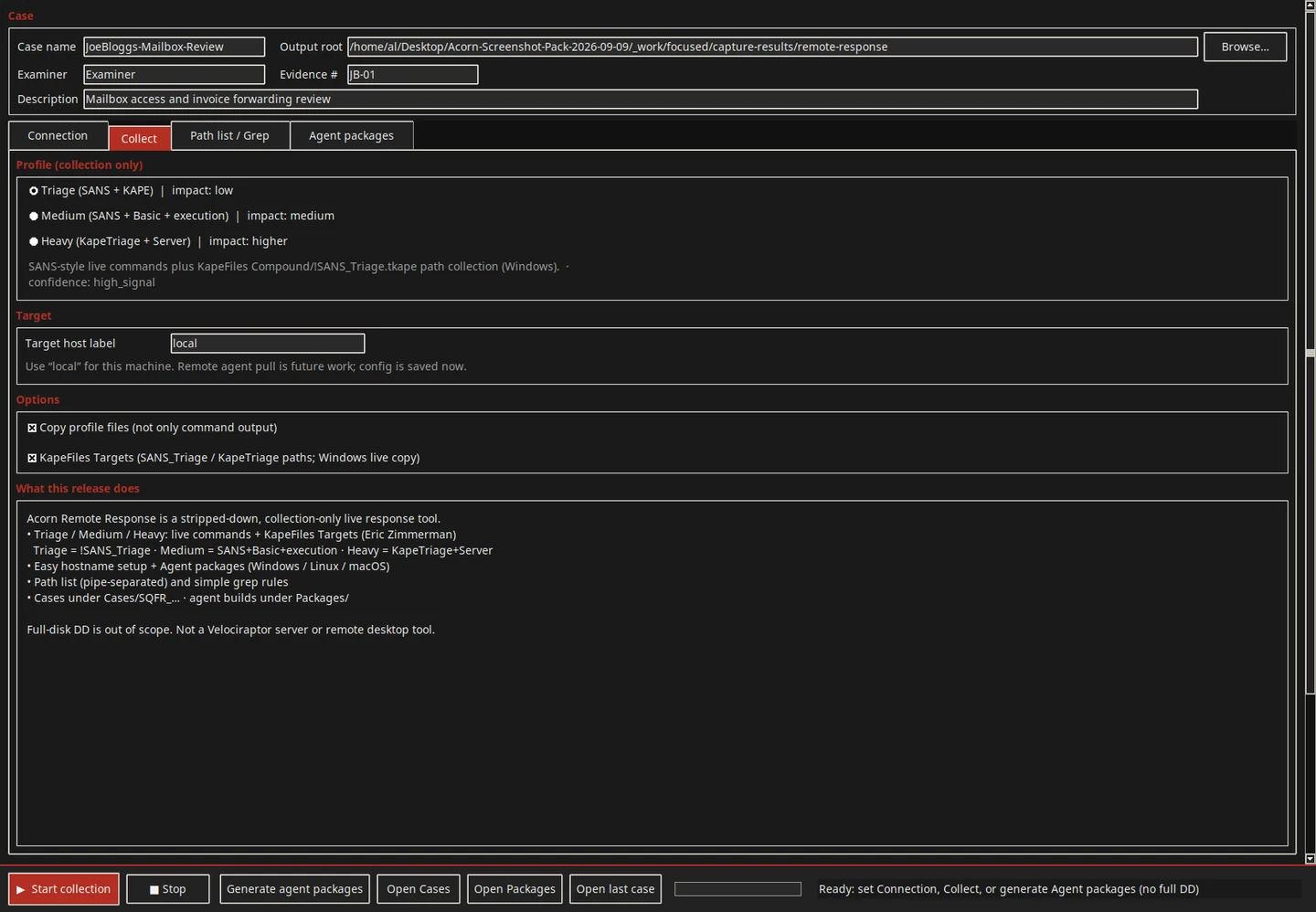Screen dimensions: 1316x912
Task: Click Open Packages button
Action: coord(515,889)
